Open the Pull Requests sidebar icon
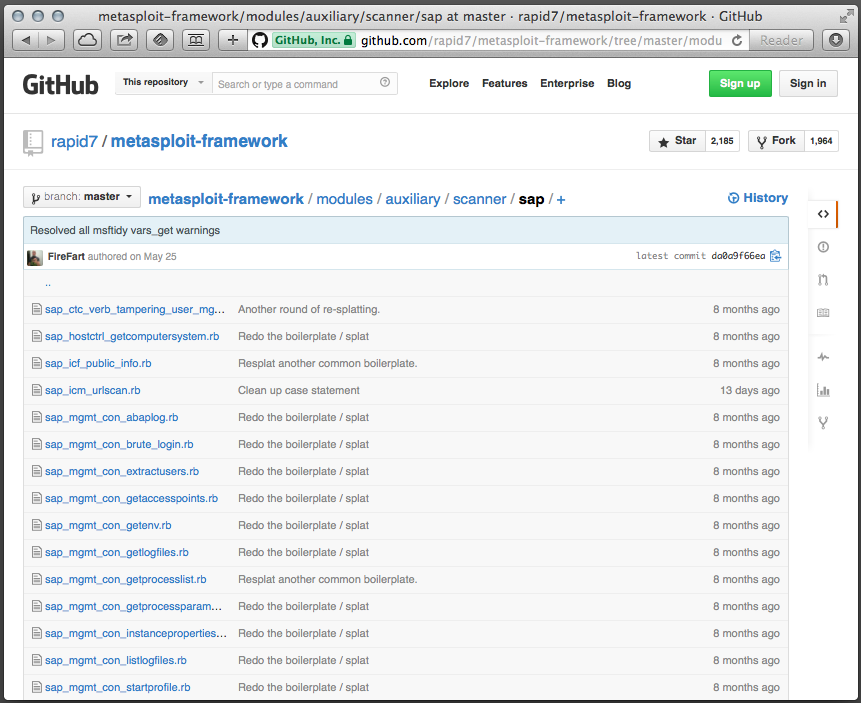The width and height of the screenshot is (861, 703). 822,279
